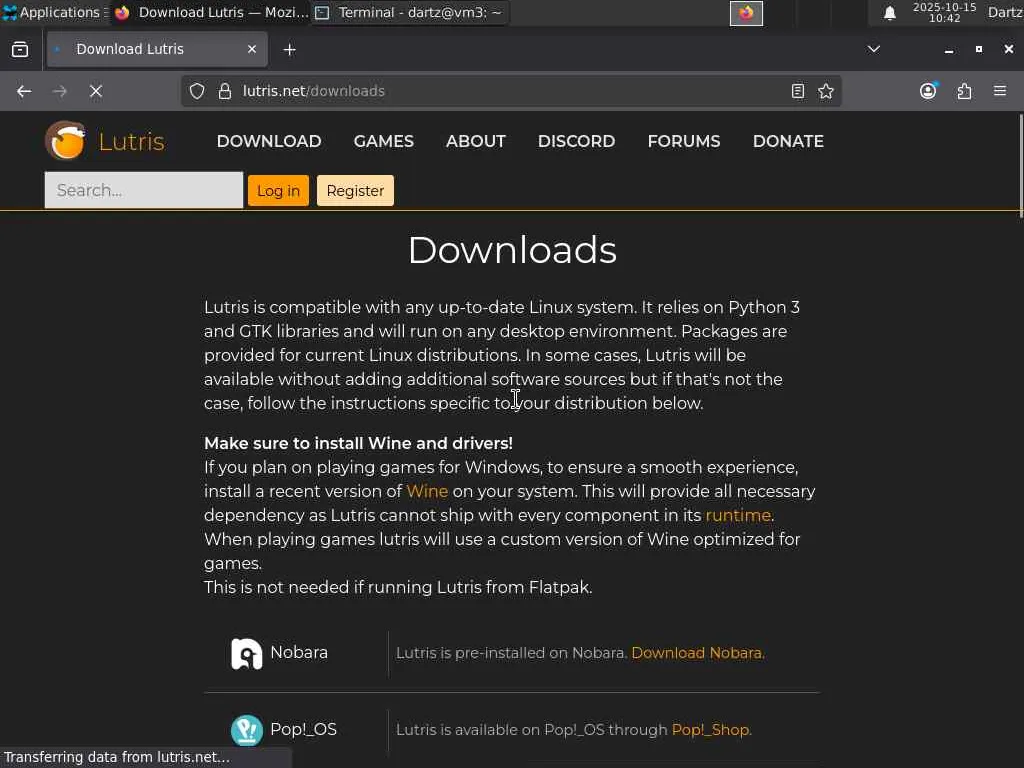Bookmark this page with the star icon
Image resolution: width=1024 pixels, height=768 pixels.
(826, 91)
